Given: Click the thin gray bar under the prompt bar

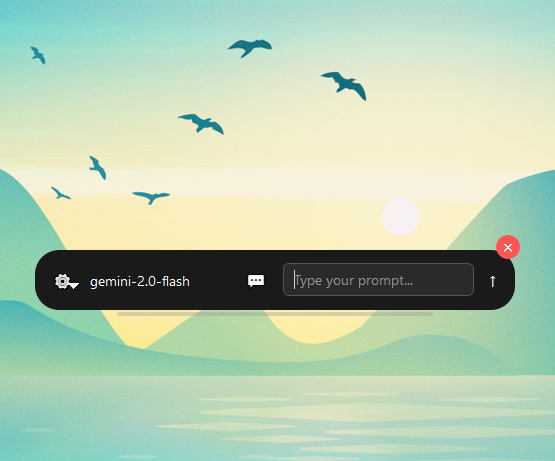Looking at the screenshot, I should (x=275, y=314).
